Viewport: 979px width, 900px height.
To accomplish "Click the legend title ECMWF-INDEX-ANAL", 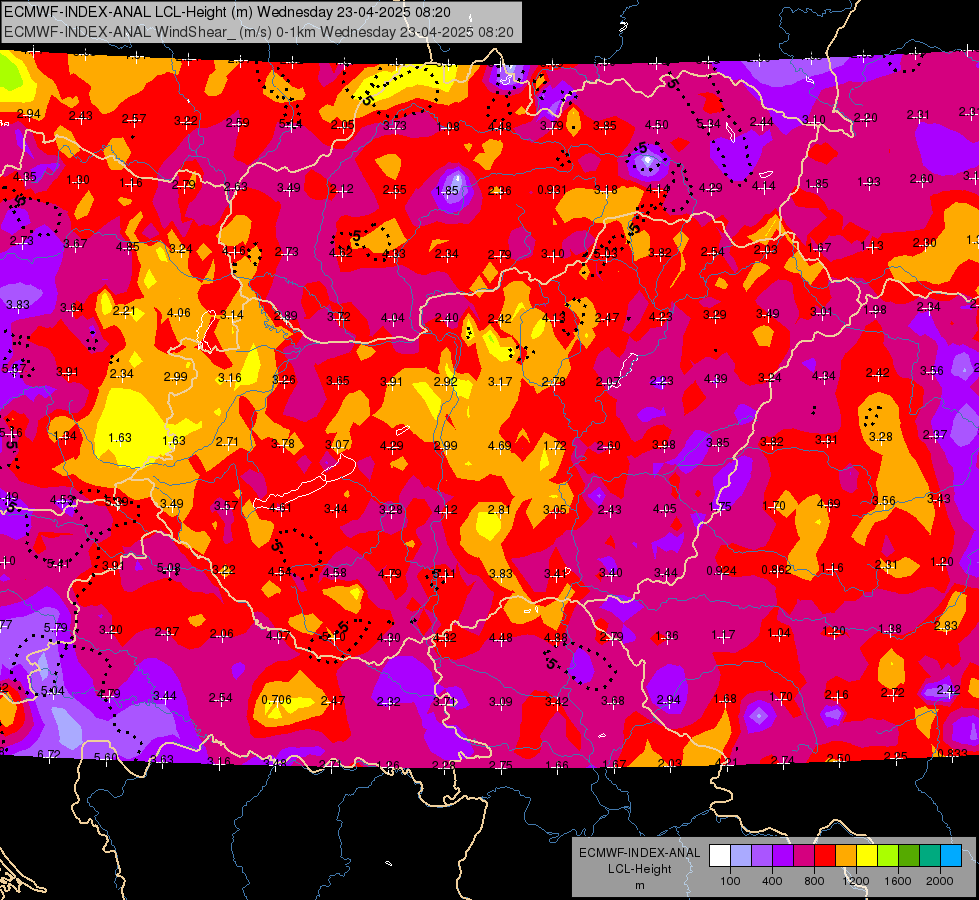I will [x=639, y=853].
